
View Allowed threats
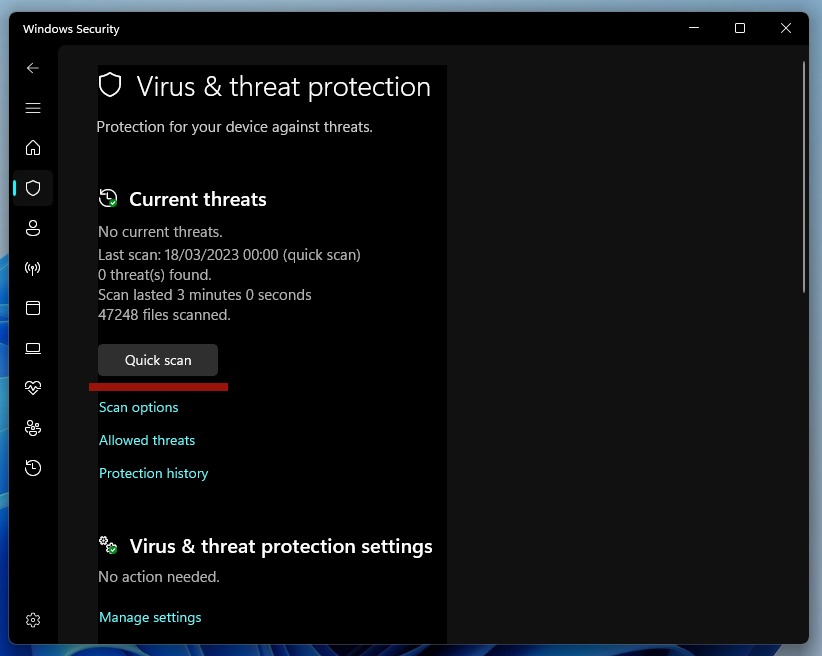pos(146,440)
